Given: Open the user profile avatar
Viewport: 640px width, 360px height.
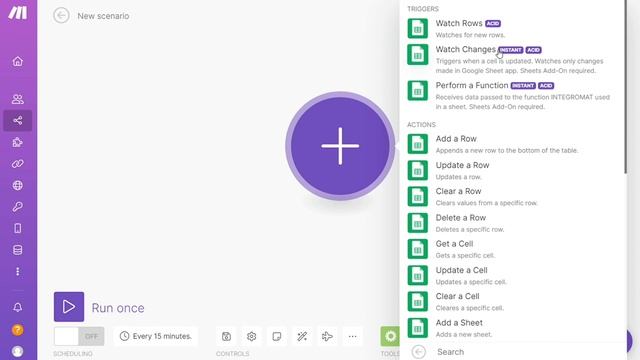Looking at the screenshot, I should coord(18,351).
